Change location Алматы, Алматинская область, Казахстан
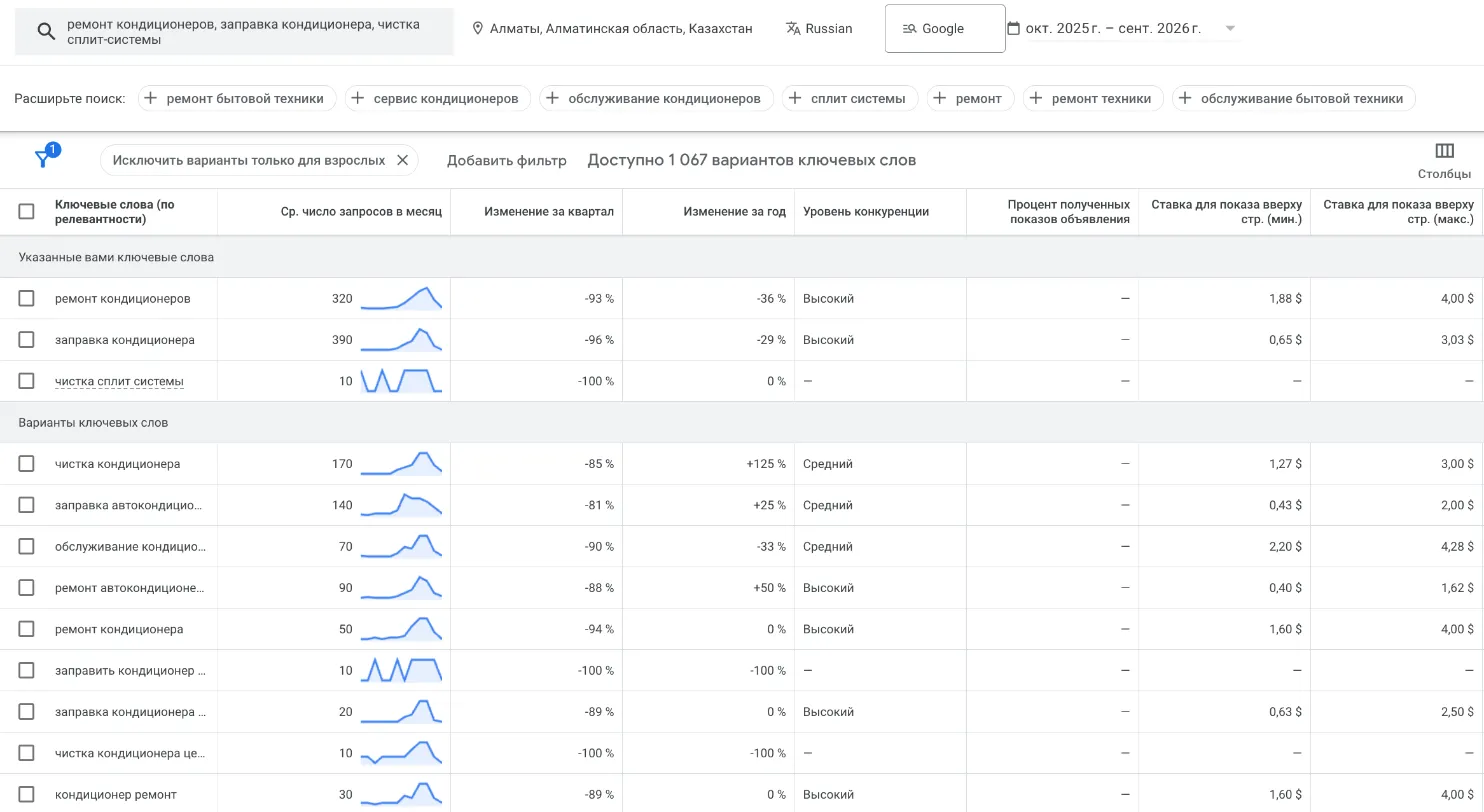 [612, 29]
